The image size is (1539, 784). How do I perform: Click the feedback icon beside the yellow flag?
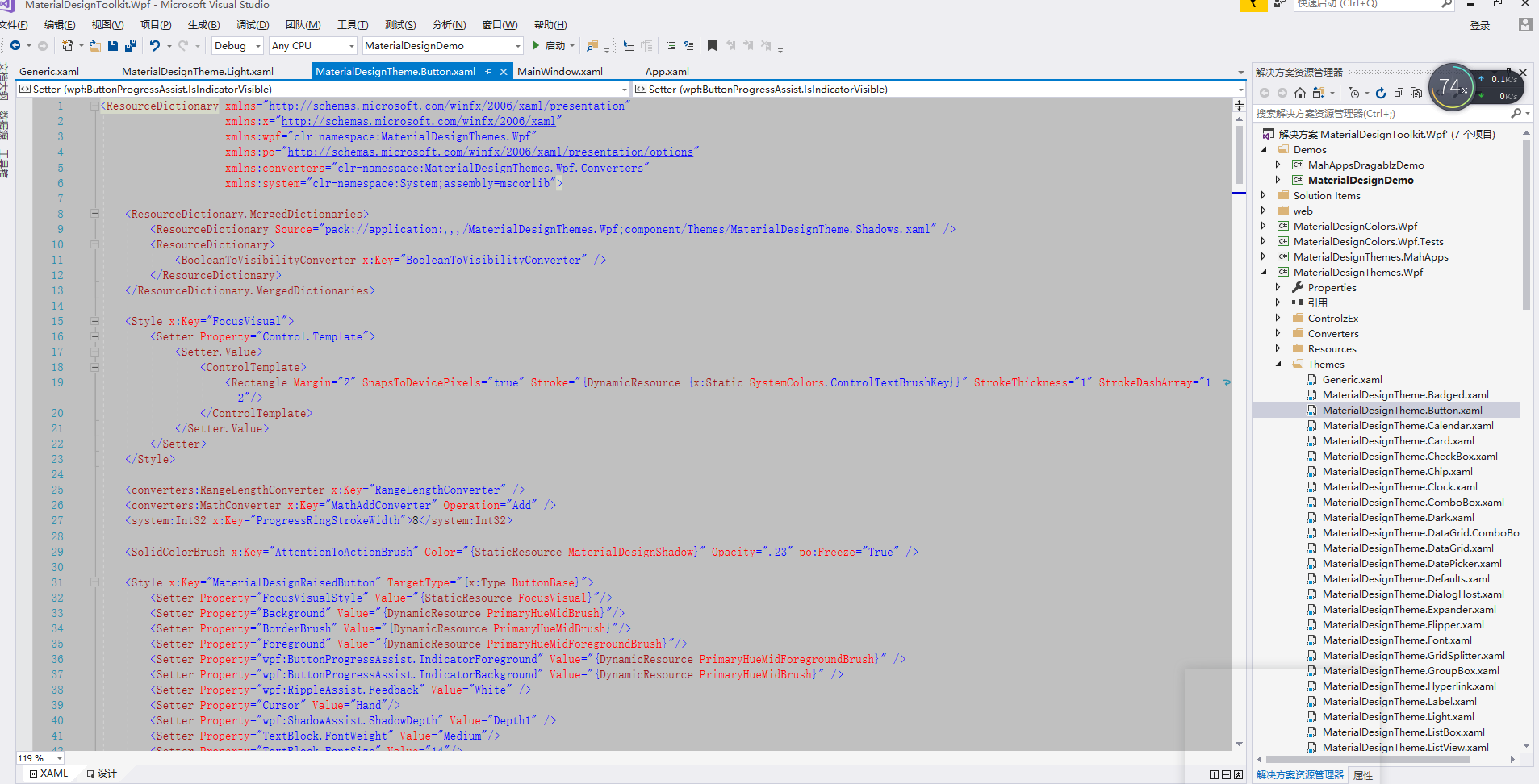click(x=1279, y=4)
